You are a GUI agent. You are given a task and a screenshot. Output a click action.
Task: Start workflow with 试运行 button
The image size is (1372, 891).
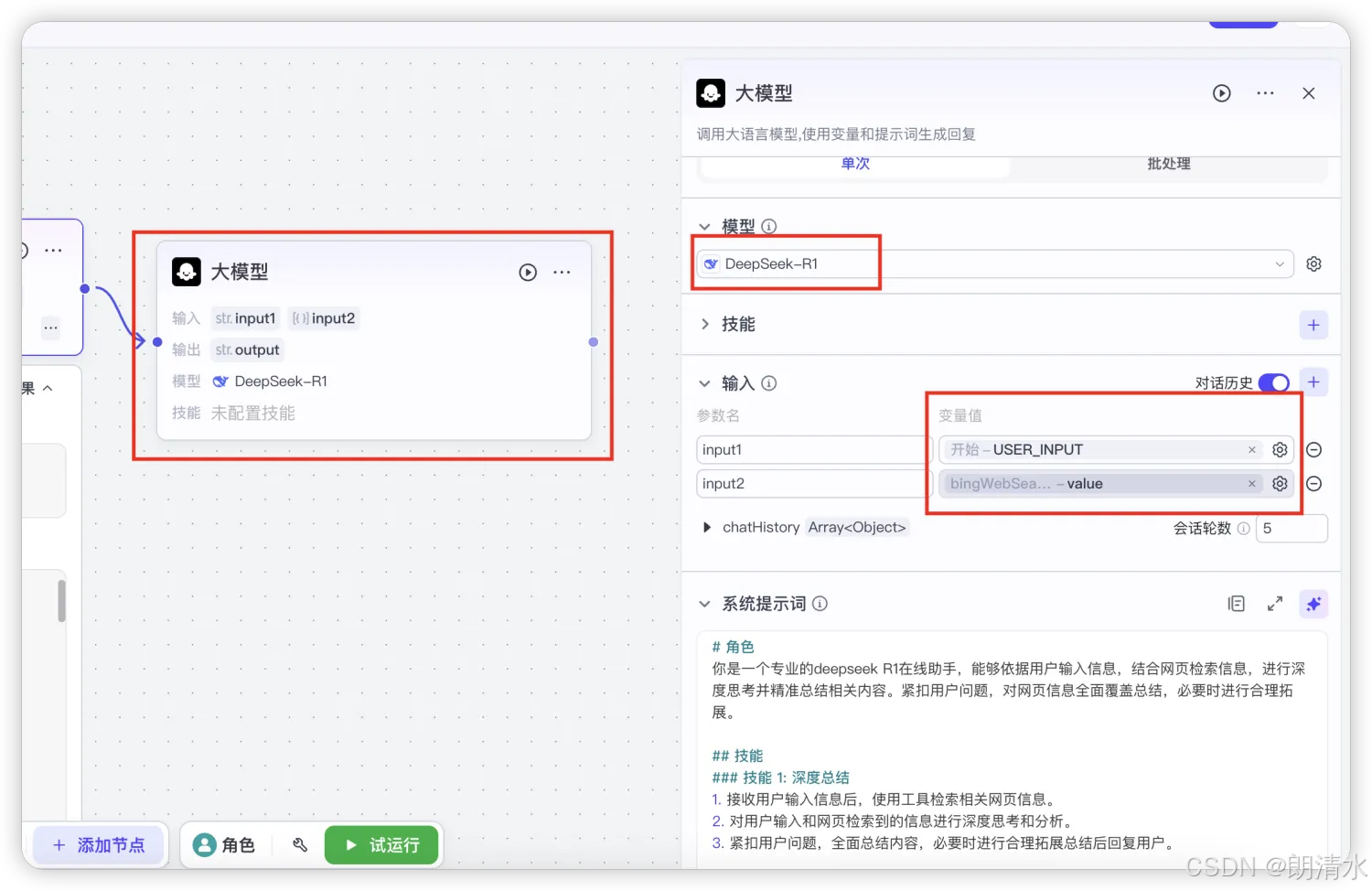[x=382, y=845]
